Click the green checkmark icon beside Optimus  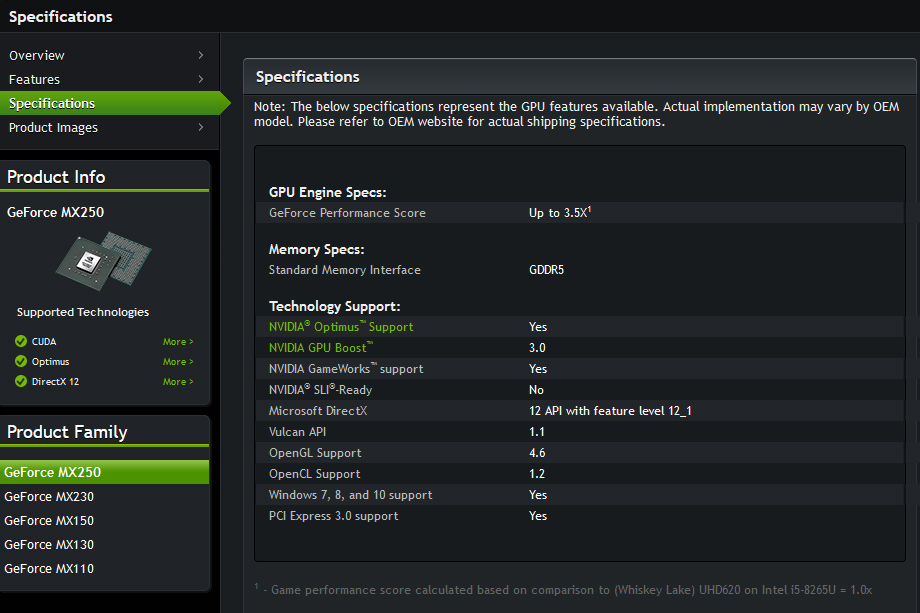pos(21,362)
